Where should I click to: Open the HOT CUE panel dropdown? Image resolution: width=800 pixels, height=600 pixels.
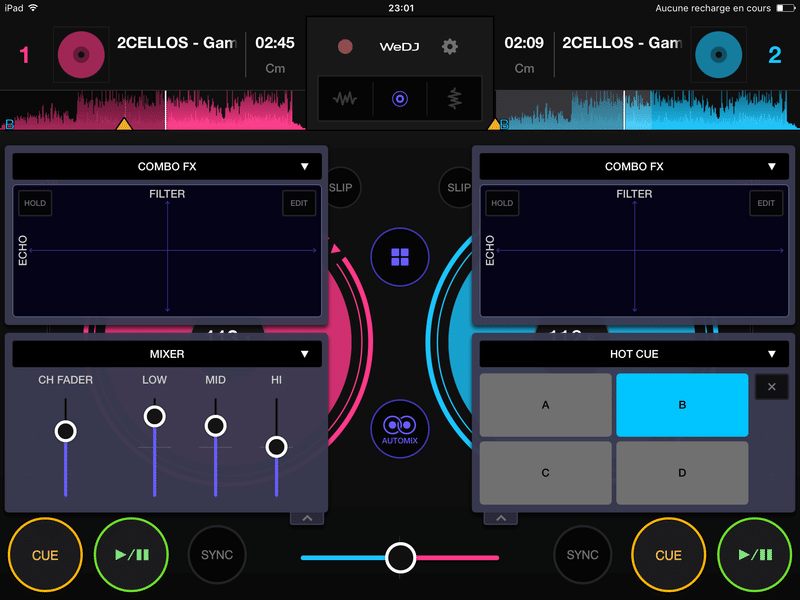point(634,354)
